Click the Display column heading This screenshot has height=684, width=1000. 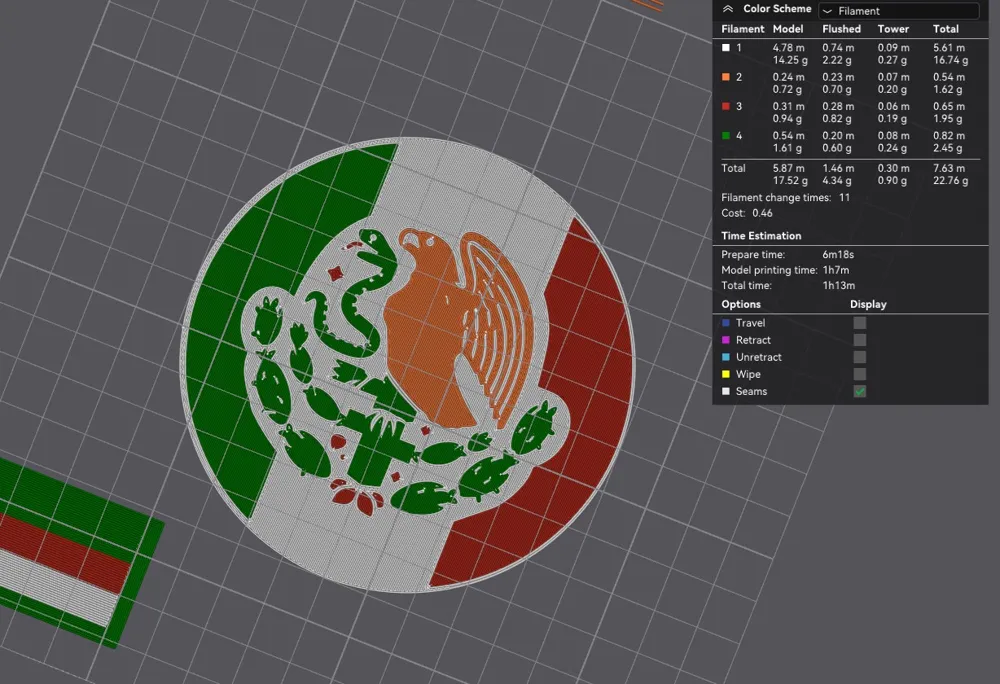(868, 305)
